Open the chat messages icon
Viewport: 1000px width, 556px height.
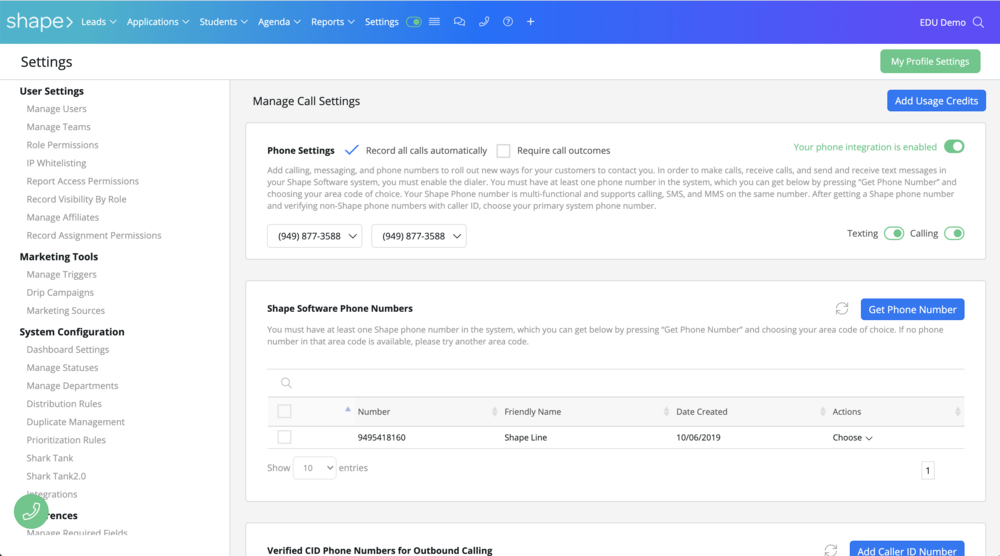[459, 22]
